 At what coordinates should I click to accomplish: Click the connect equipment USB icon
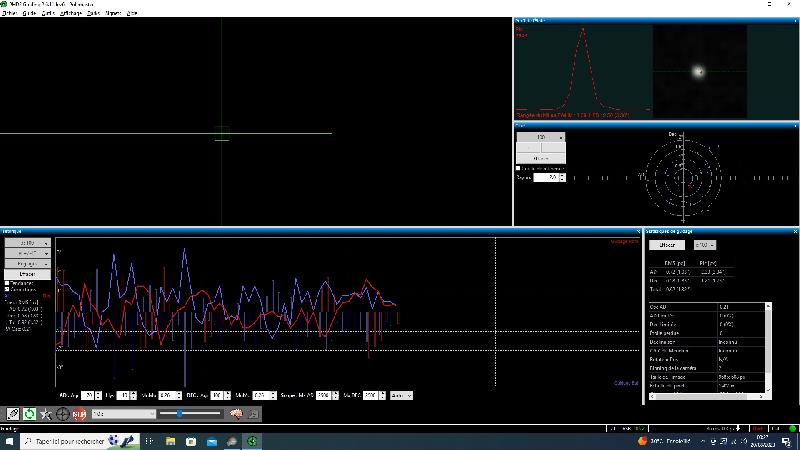pyautogui.click(x=12, y=414)
